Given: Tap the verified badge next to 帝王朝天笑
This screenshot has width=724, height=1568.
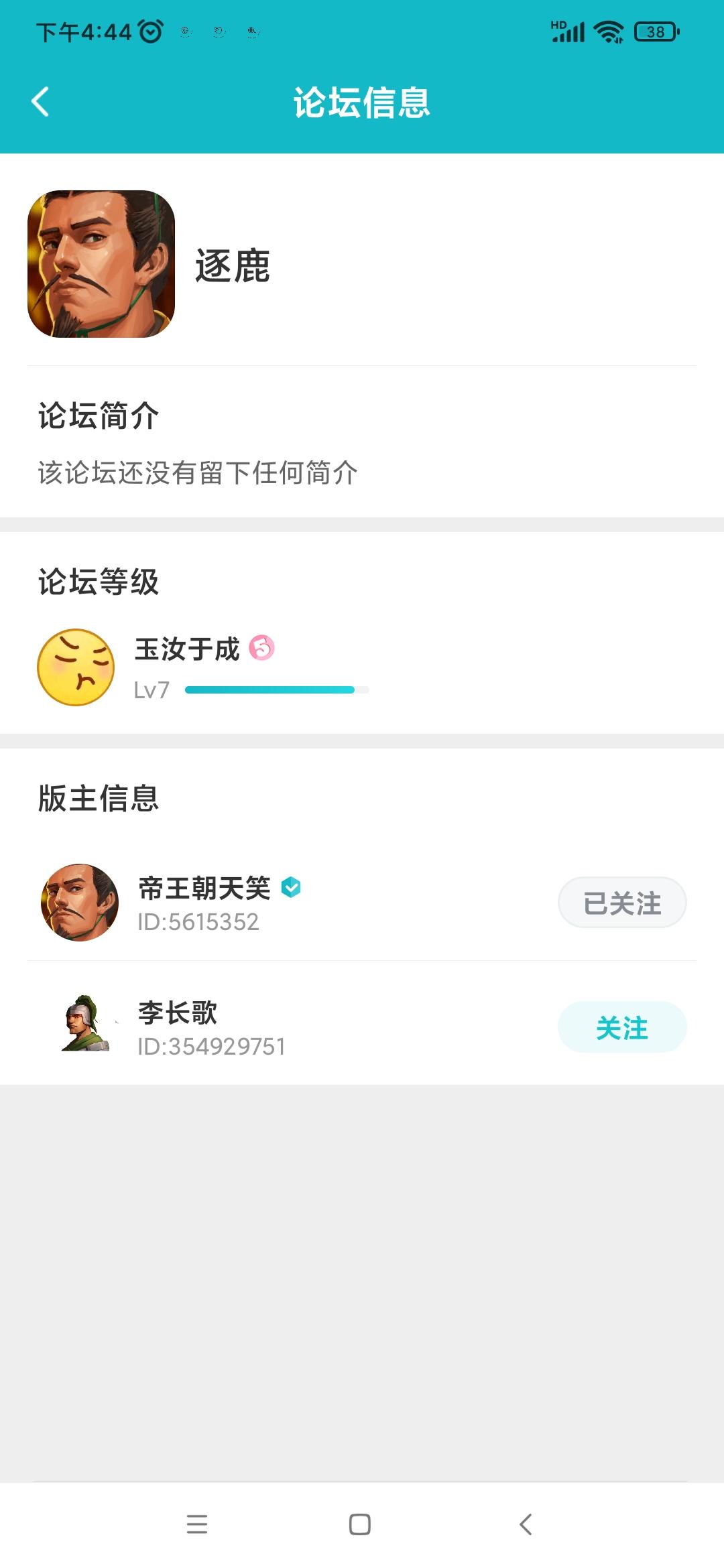Looking at the screenshot, I should [291, 887].
